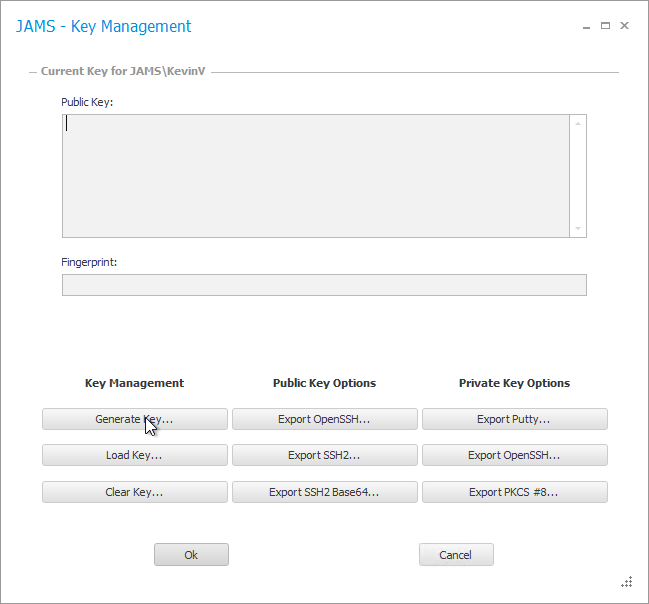The height and width of the screenshot is (604, 649).
Task: Close the JAMS Key Management window
Action: [x=624, y=26]
